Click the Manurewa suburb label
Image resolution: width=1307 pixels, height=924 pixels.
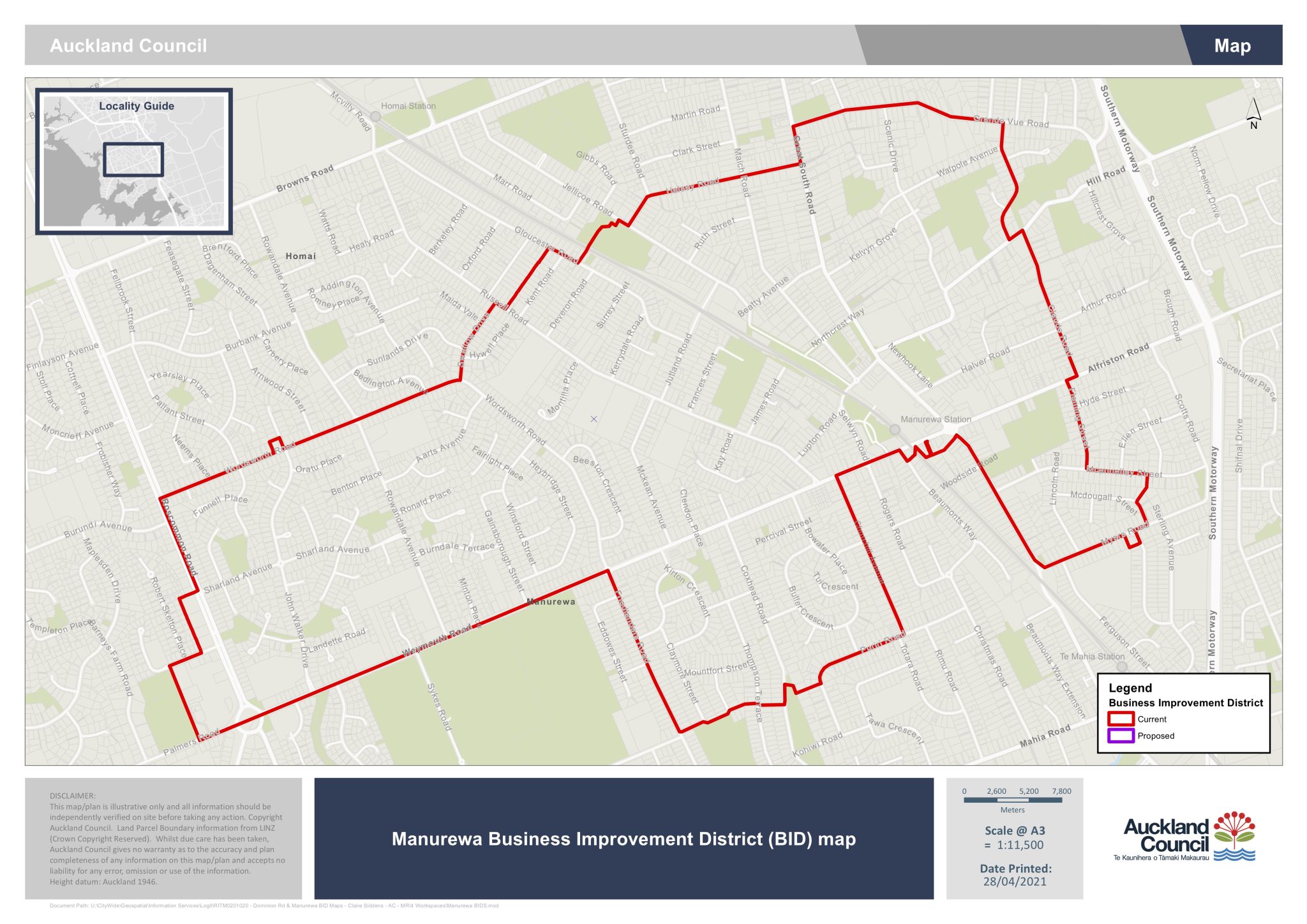[x=551, y=602]
